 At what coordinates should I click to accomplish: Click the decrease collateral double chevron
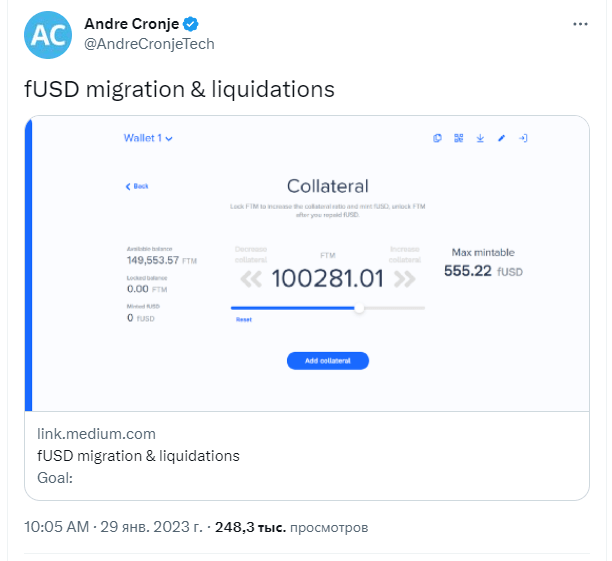click(x=251, y=279)
